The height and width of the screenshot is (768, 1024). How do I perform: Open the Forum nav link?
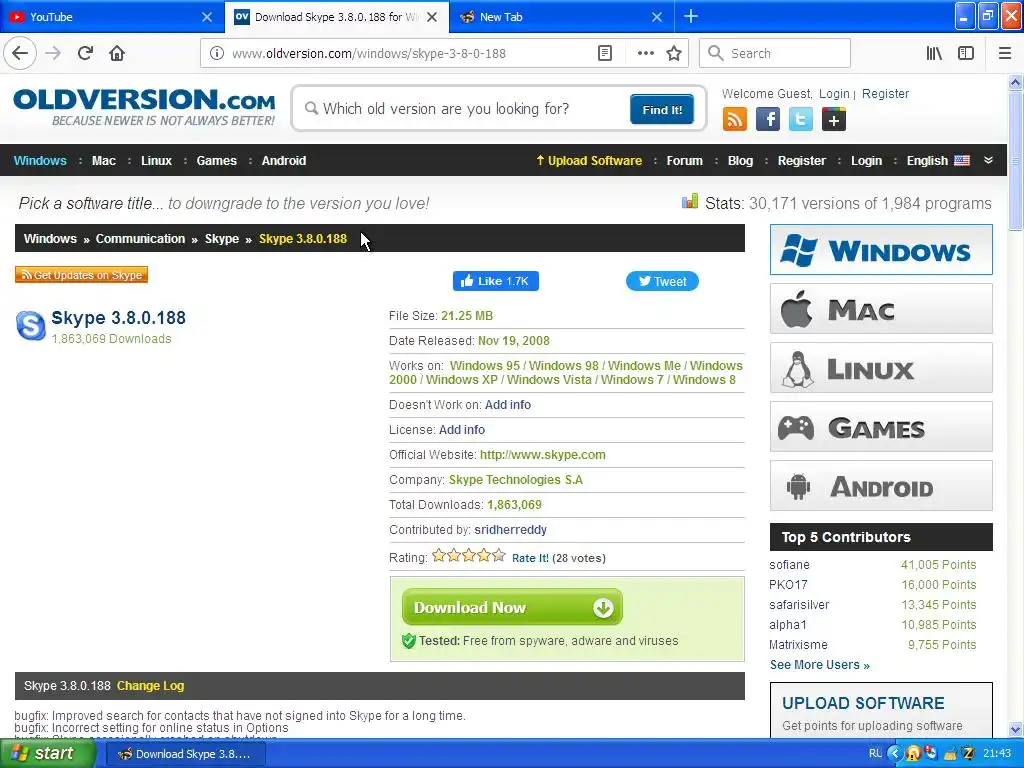tap(684, 161)
